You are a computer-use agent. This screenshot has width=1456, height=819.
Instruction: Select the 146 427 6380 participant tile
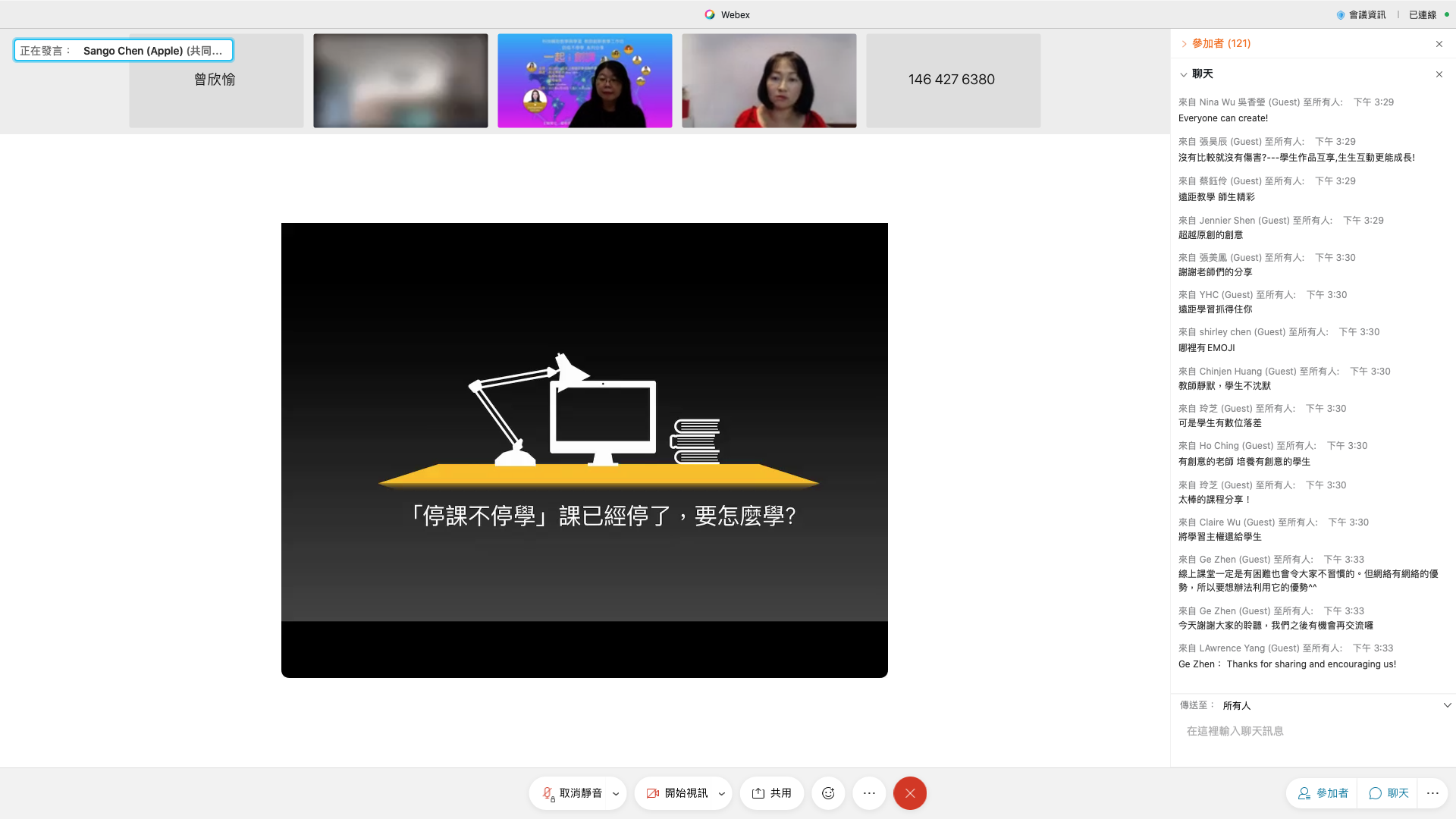pos(952,80)
